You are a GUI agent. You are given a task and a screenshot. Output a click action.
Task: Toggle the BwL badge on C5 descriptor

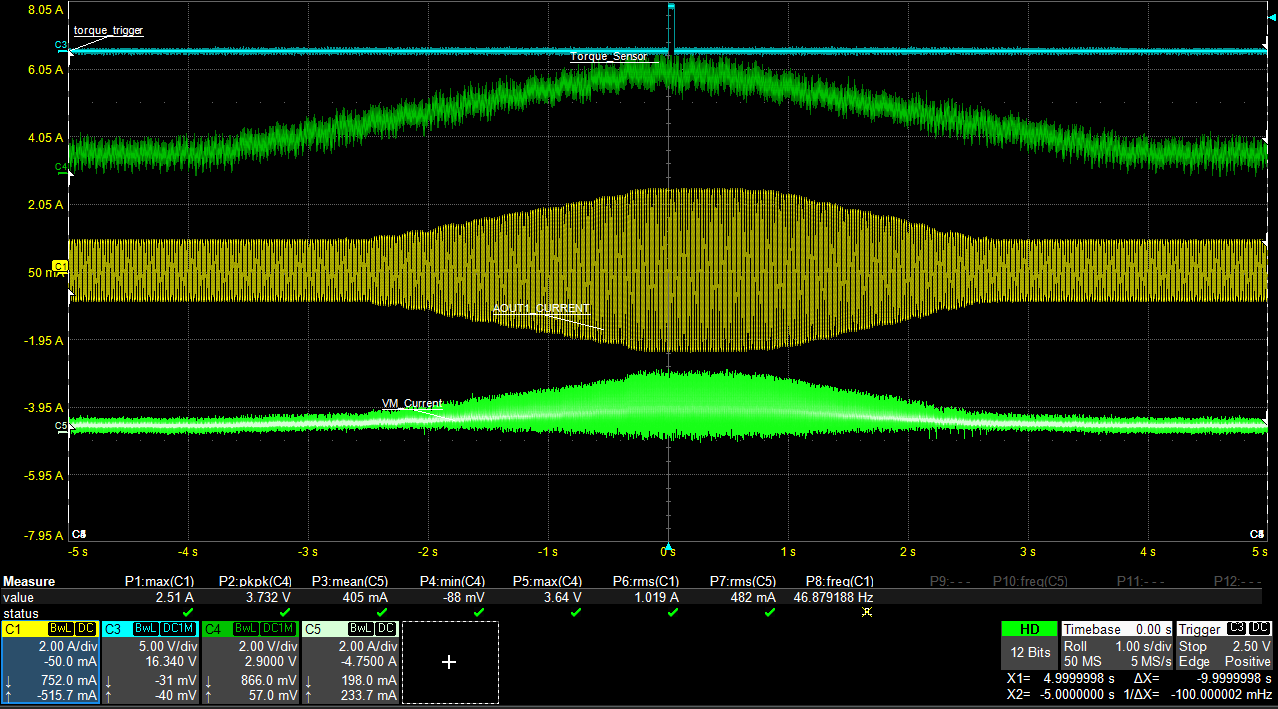(x=359, y=629)
